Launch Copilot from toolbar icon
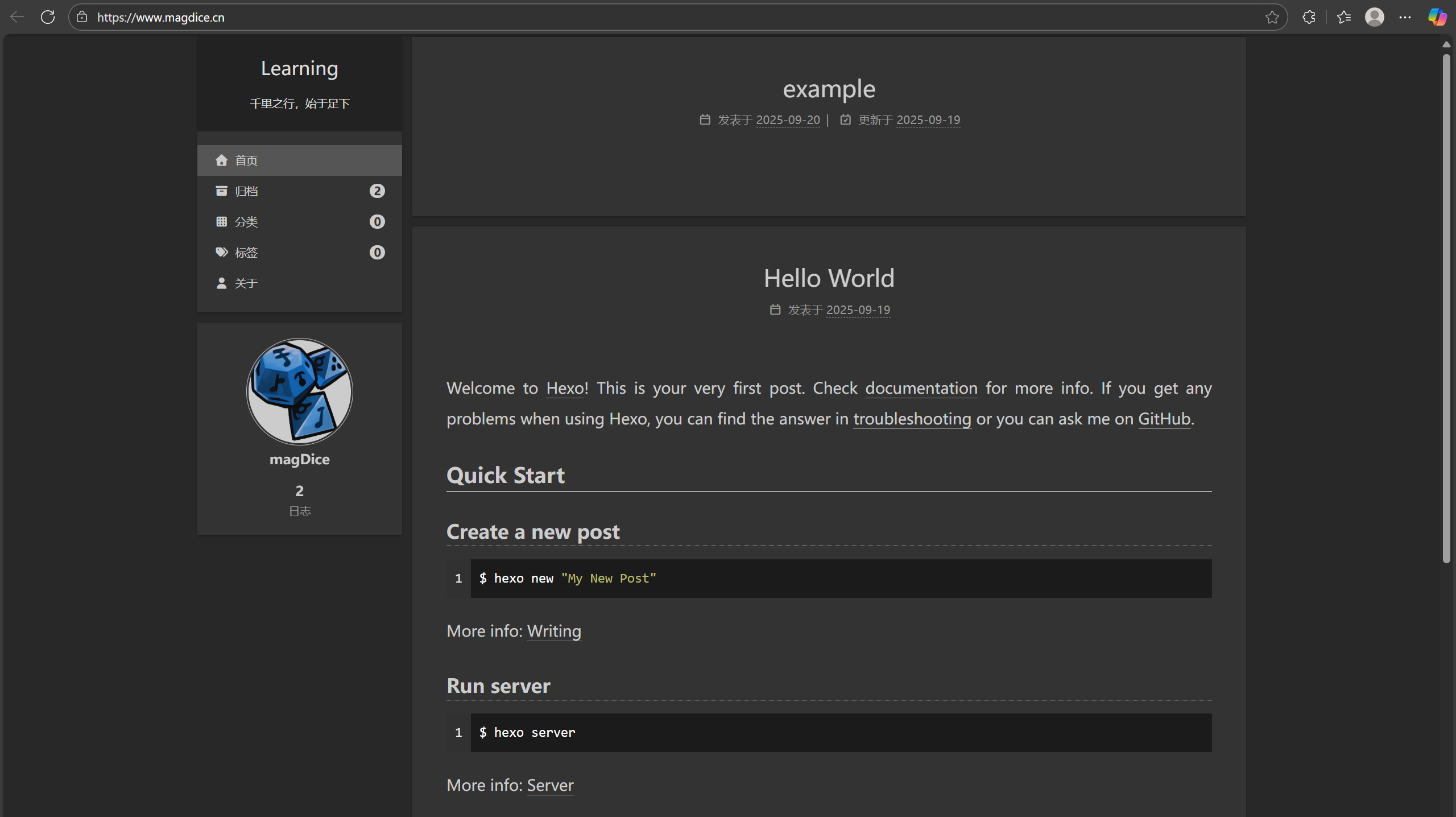Viewport: 1456px width, 817px height. point(1437,17)
